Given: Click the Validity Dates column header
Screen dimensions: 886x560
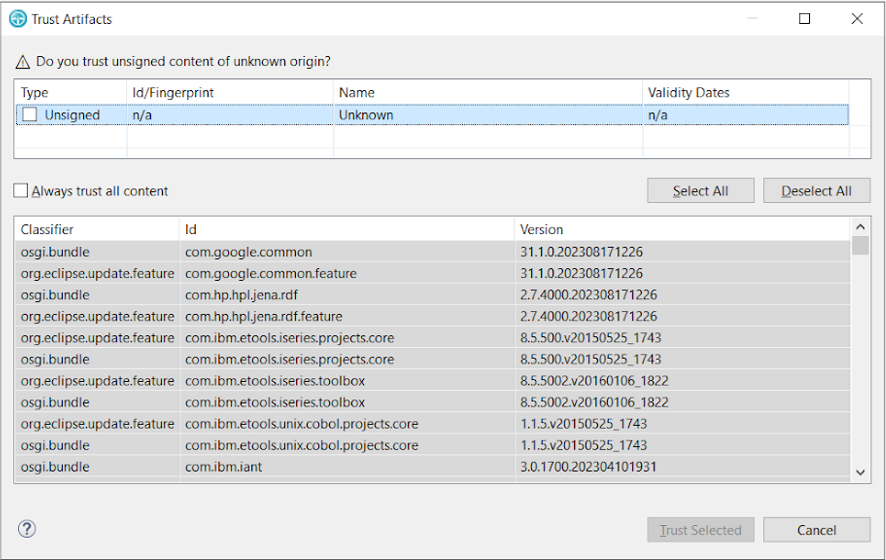Looking at the screenshot, I should click(745, 93).
